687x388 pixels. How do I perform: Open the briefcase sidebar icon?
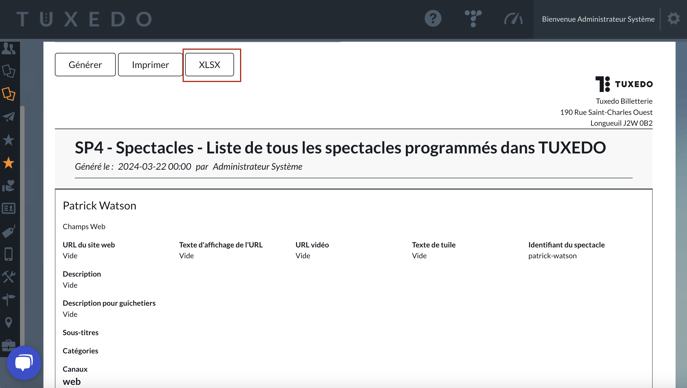(8, 346)
